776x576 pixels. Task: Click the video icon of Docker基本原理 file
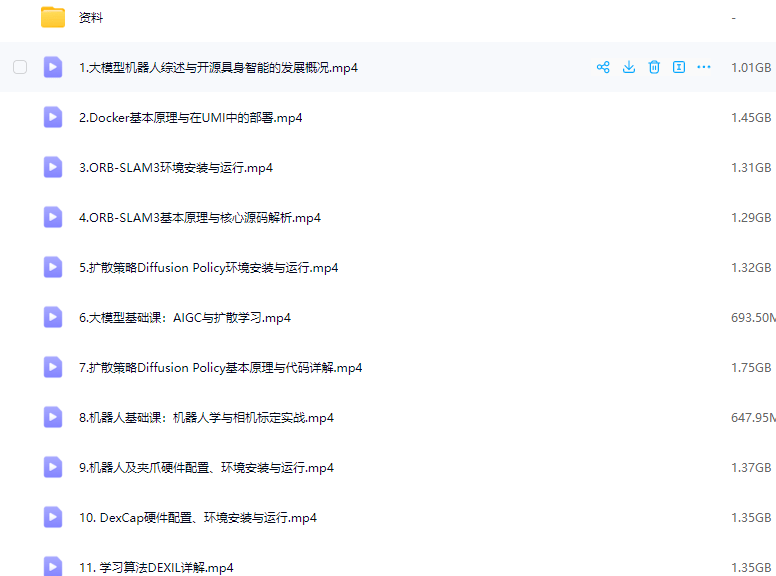(53, 117)
